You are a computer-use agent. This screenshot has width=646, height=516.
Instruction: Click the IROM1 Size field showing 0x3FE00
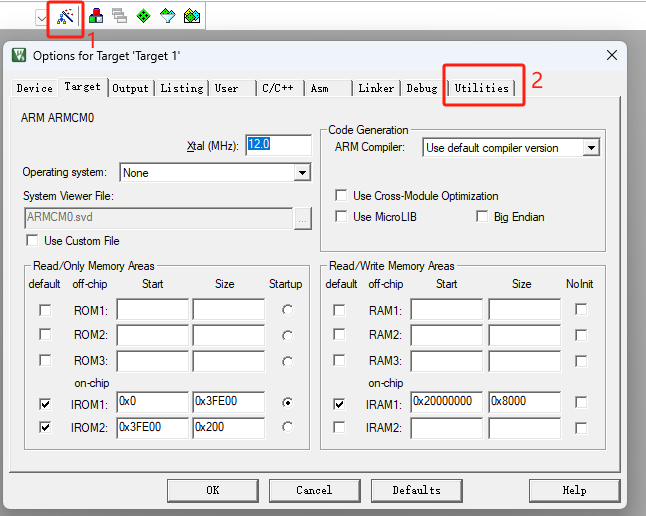coord(229,402)
